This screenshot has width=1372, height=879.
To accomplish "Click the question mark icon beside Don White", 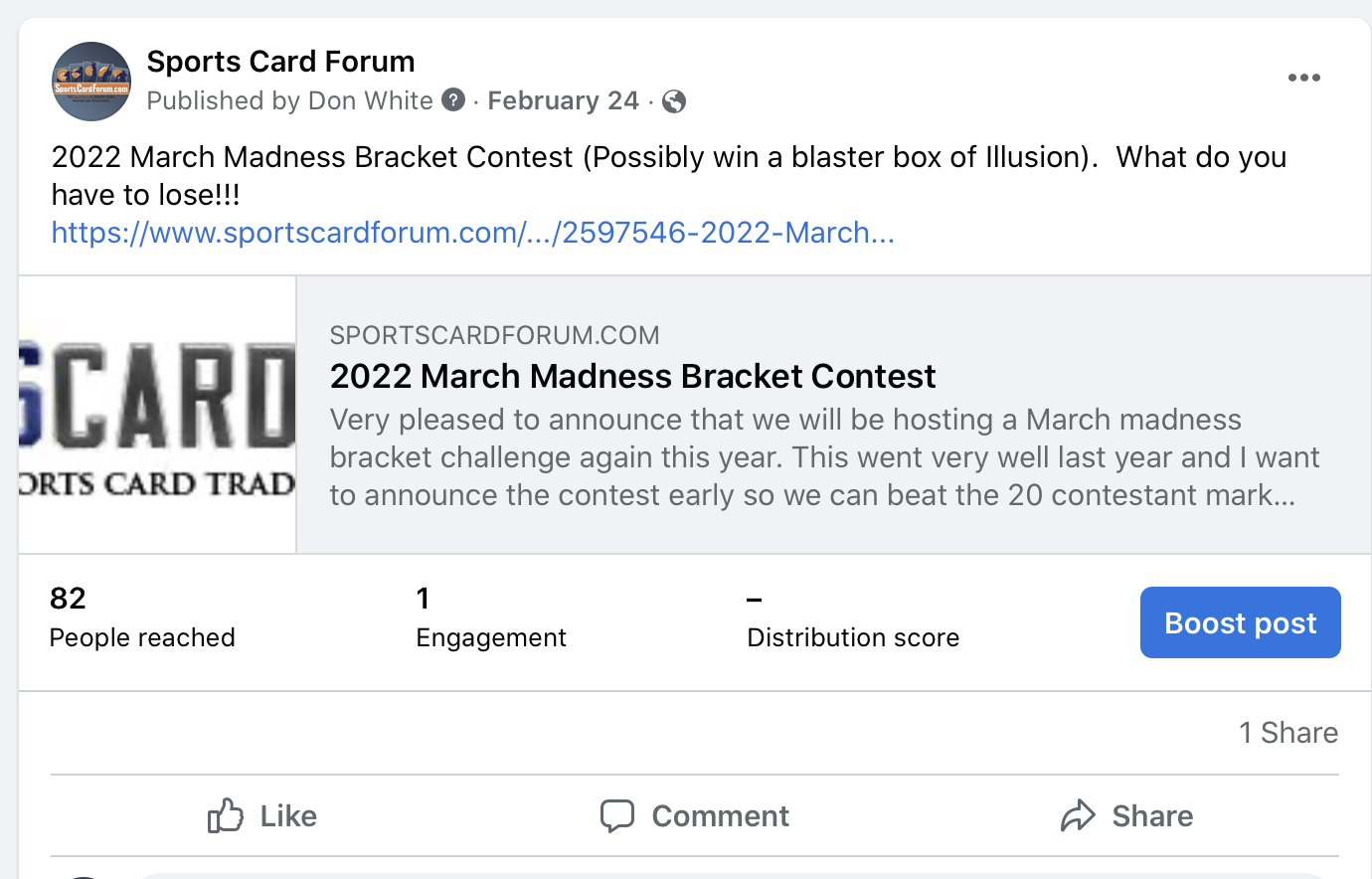I will (x=453, y=100).
